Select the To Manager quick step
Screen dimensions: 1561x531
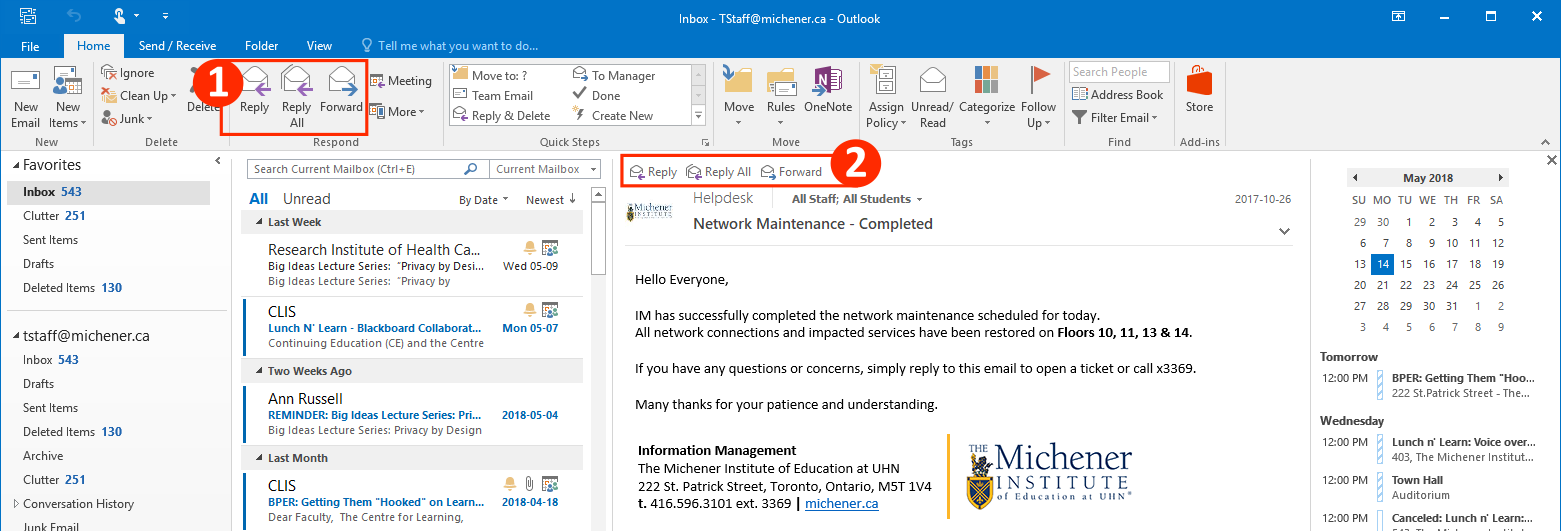pyautogui.click(x=614, y=75)
